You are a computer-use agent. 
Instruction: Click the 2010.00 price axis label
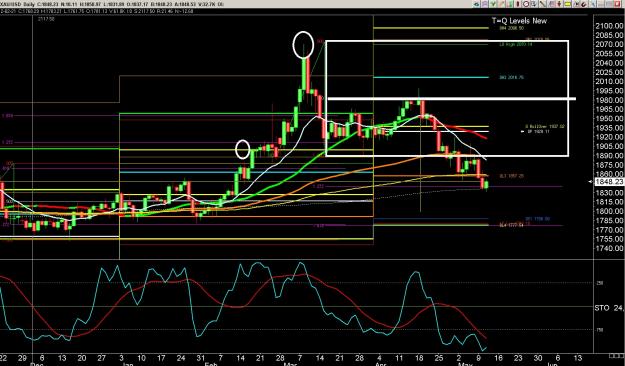pos(609,81)
